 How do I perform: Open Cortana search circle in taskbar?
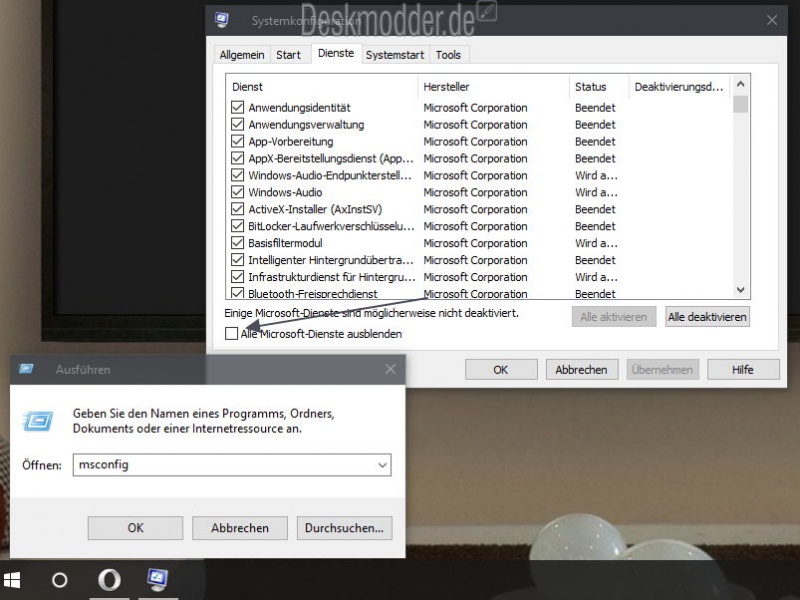click(59, 580)
